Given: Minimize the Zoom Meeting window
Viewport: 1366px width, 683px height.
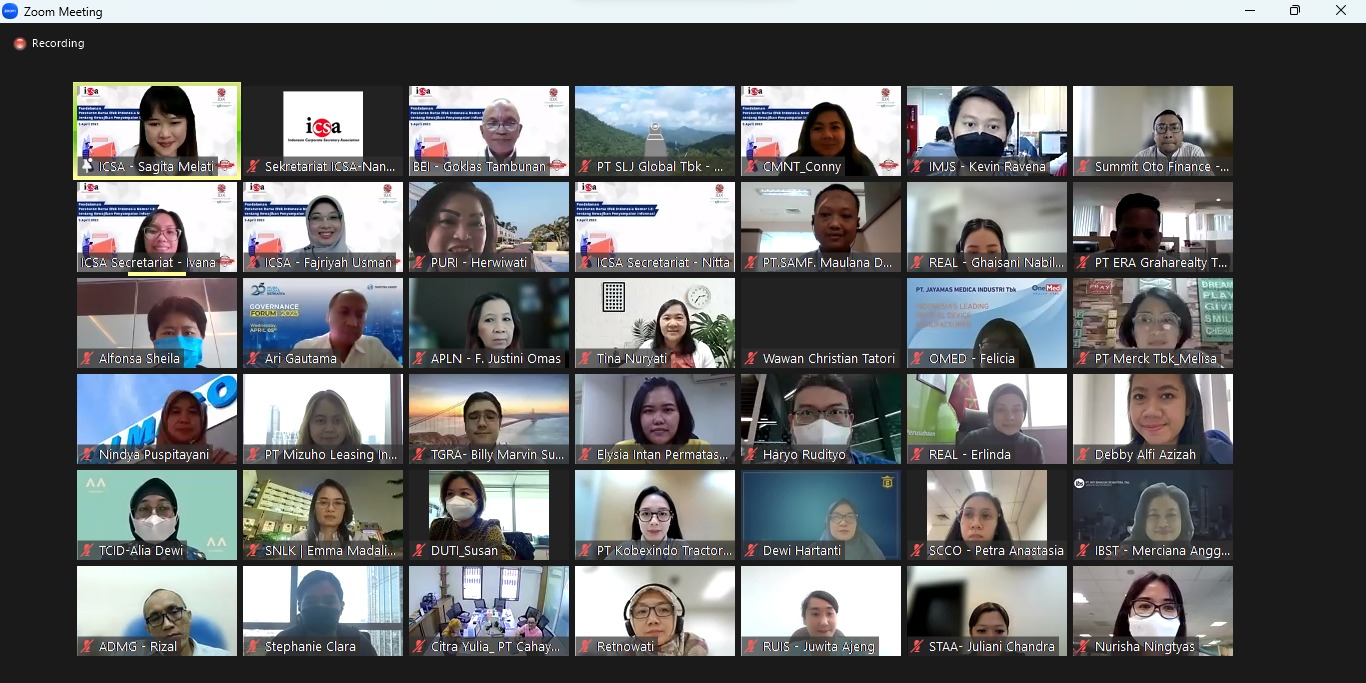Looking at the screenshot, I should point(1250,11).
